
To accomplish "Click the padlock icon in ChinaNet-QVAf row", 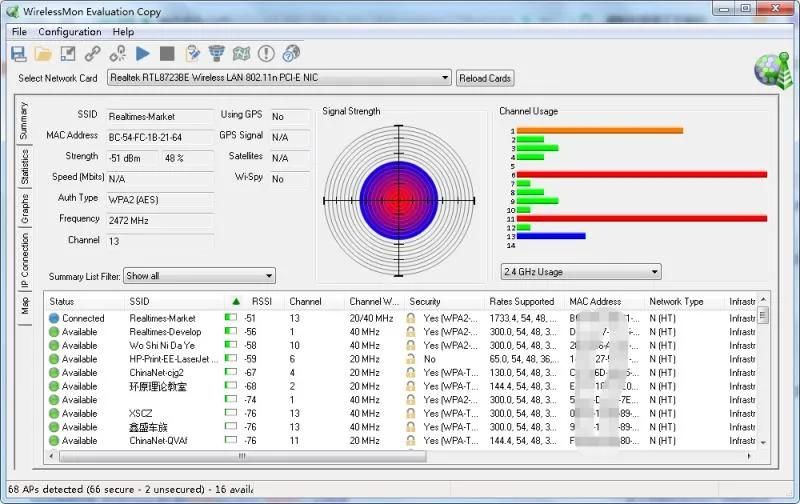I will point(411,441).
